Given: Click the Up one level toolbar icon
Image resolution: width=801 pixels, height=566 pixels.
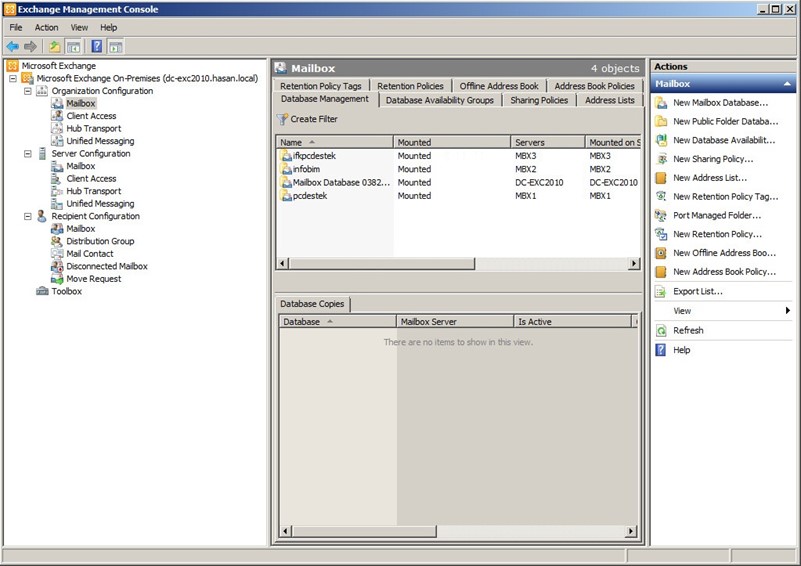Looking at the screenshot, I should click(x=55, y=47).
